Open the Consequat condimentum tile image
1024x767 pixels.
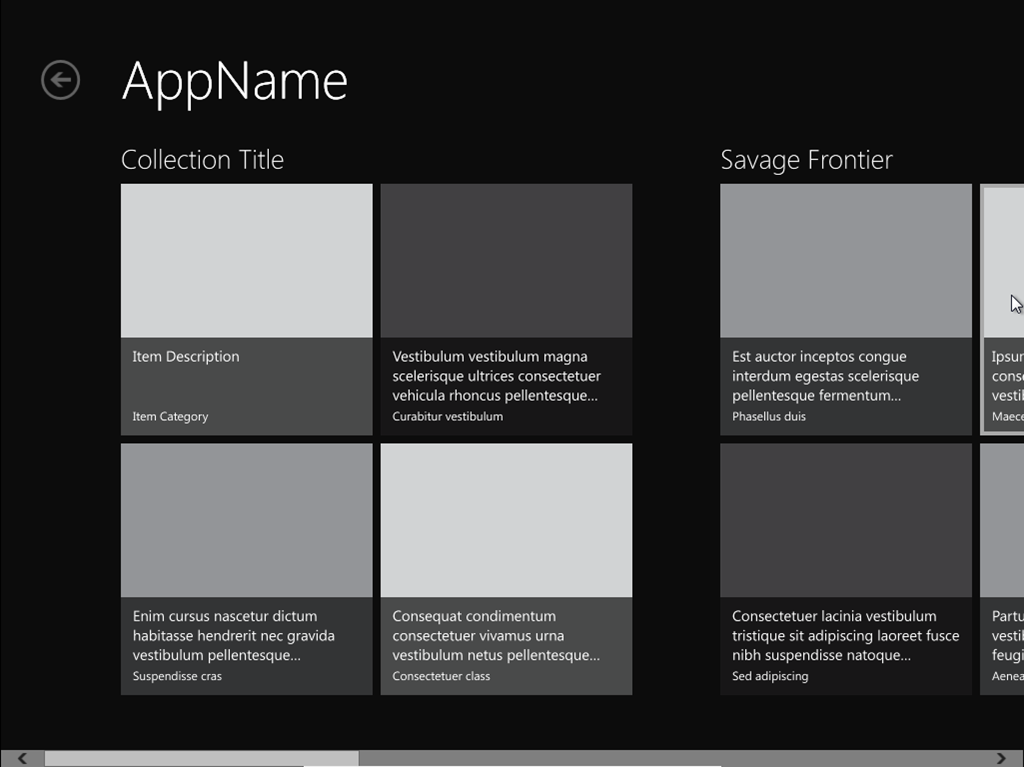506,521
